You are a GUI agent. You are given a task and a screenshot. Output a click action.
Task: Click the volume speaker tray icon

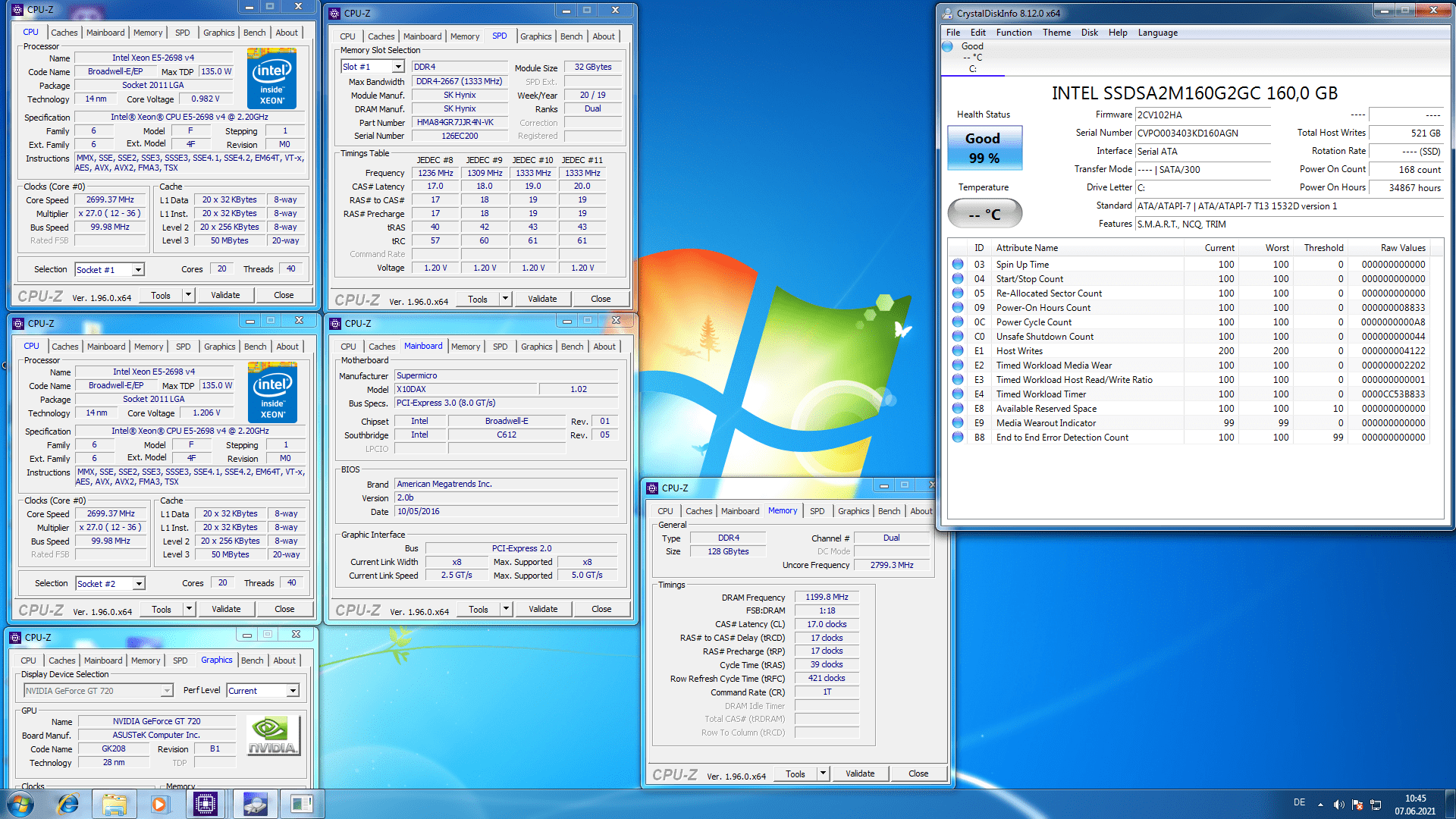click(x=1338, y=805)
